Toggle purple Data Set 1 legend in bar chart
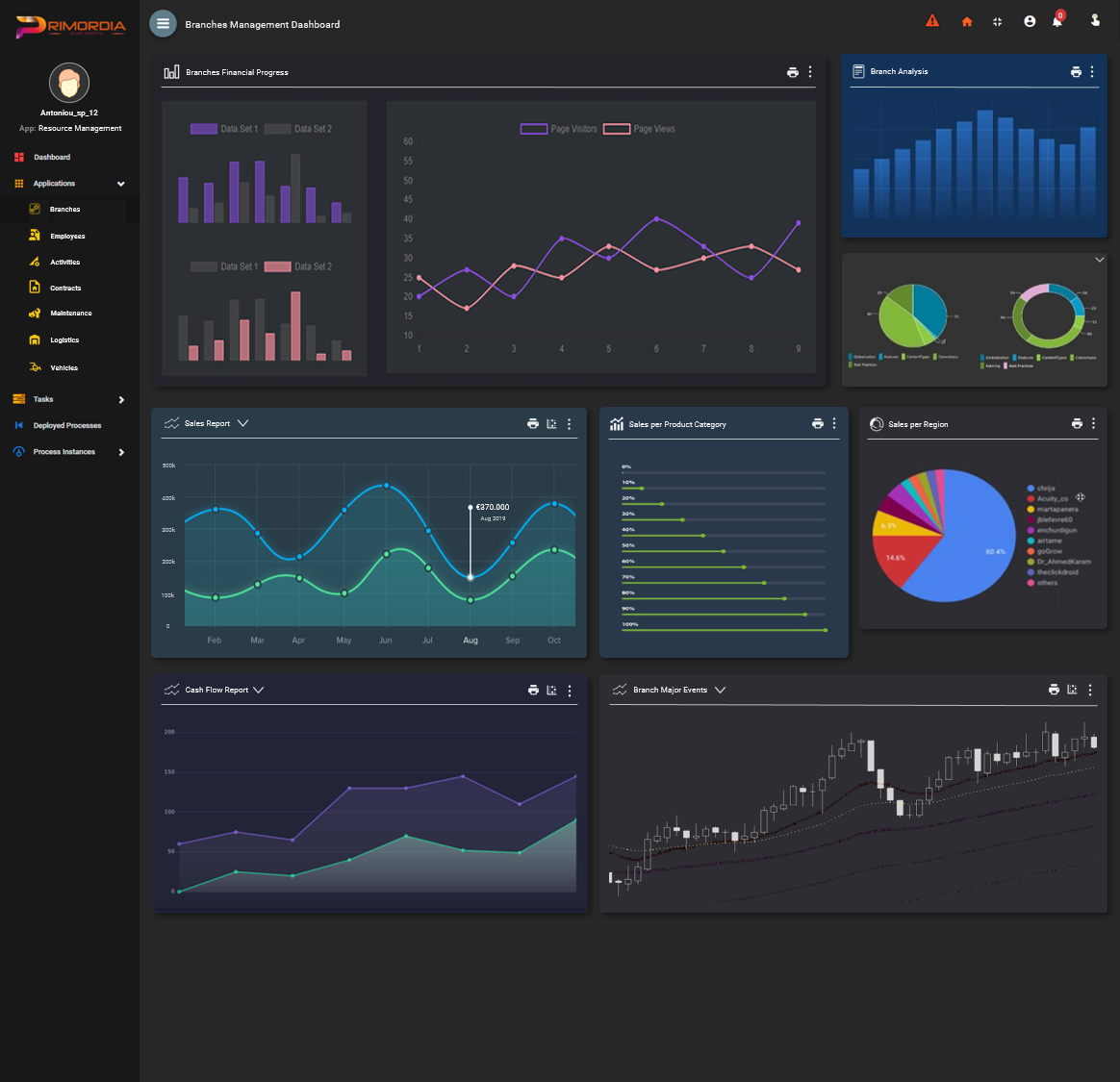1120x1082 pixels. [224, 129]
